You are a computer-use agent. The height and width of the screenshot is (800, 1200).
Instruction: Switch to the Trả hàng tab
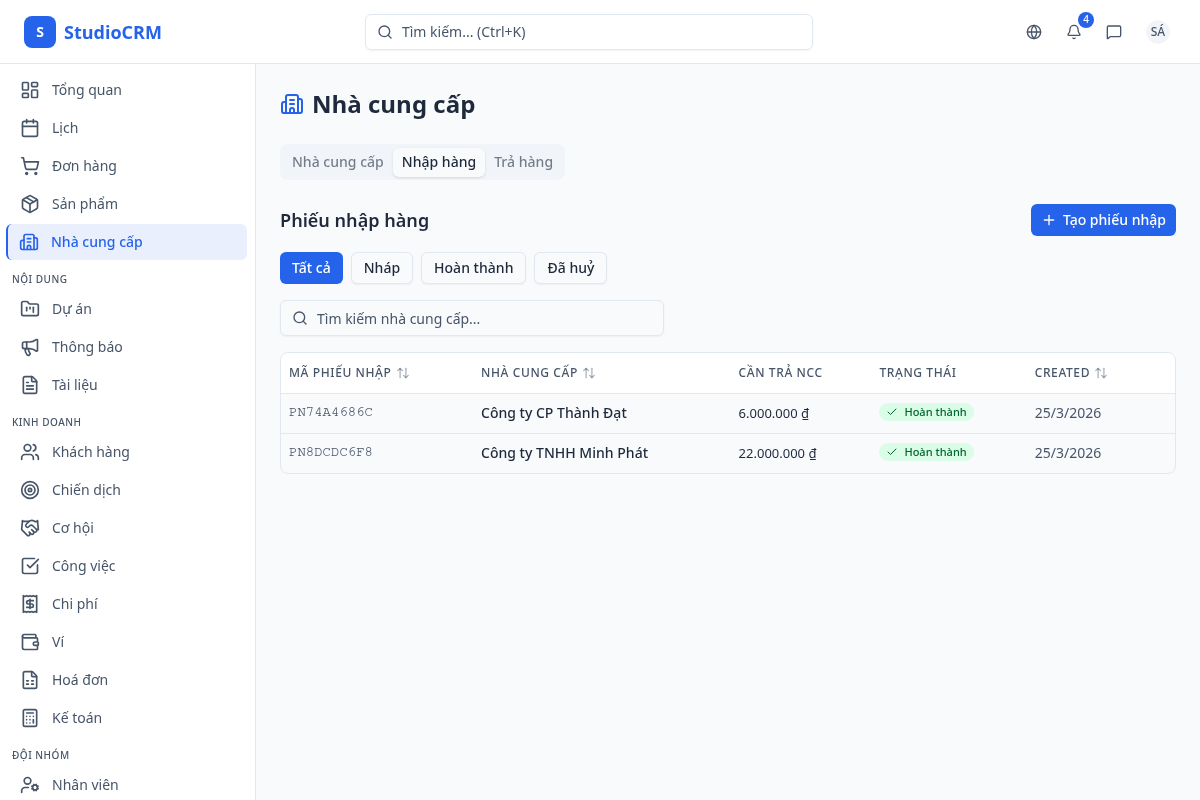[523, 162]
